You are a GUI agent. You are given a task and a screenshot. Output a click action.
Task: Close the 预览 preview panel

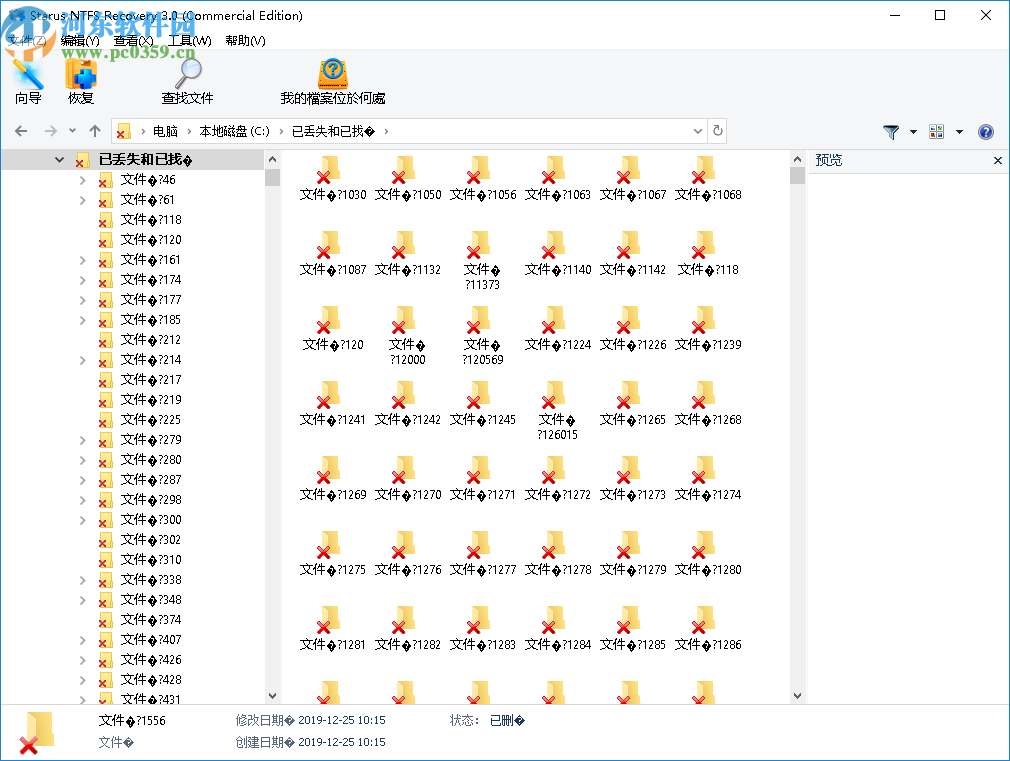pyautogui.click(x=997, y=160)
